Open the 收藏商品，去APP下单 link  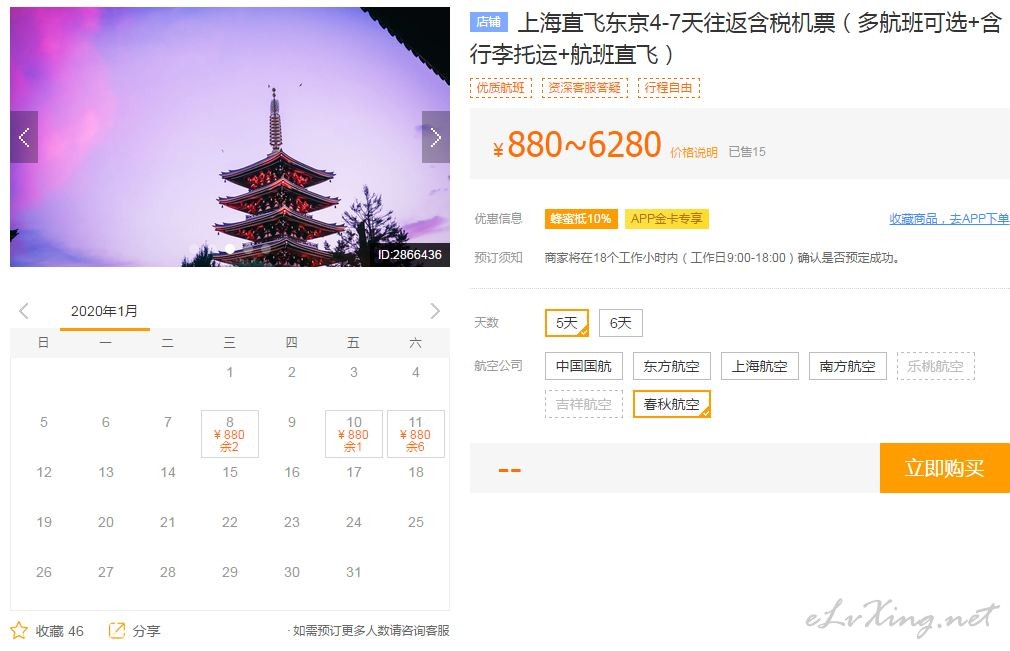(x=949, y=219)
